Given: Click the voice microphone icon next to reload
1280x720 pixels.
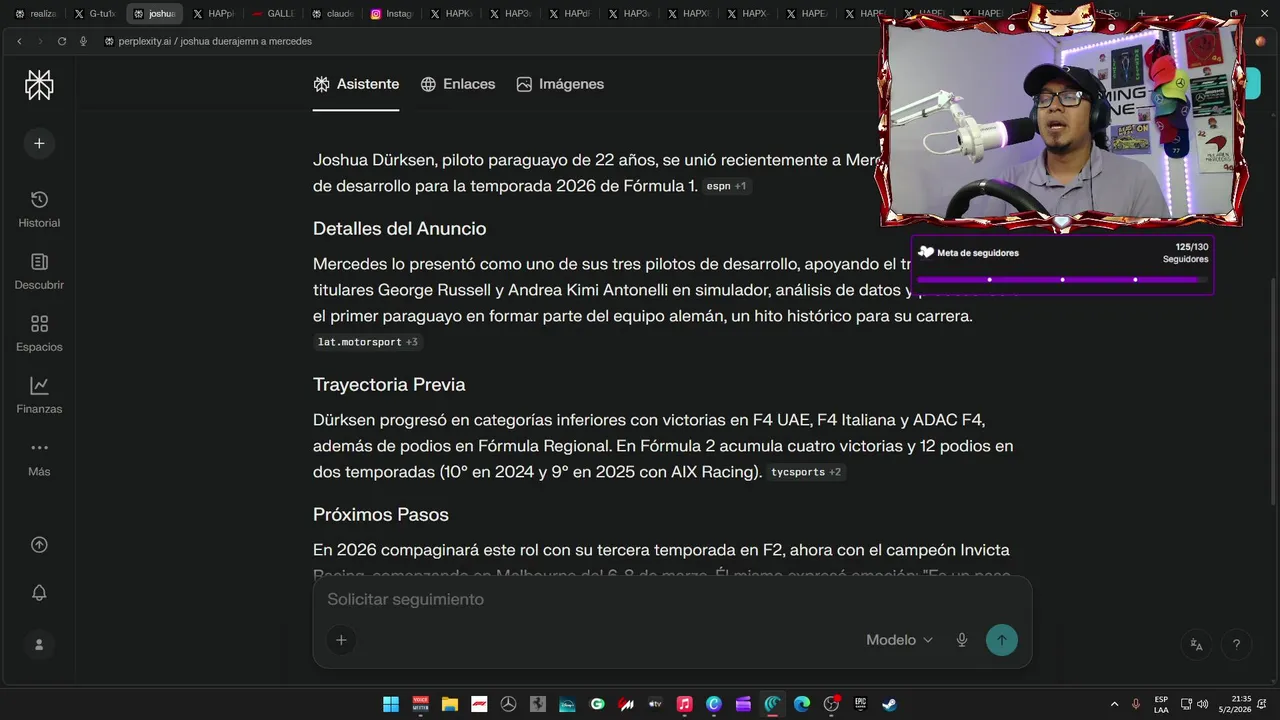Looking at the screenshot, I should pyautogui.click(x=83, y=41).
